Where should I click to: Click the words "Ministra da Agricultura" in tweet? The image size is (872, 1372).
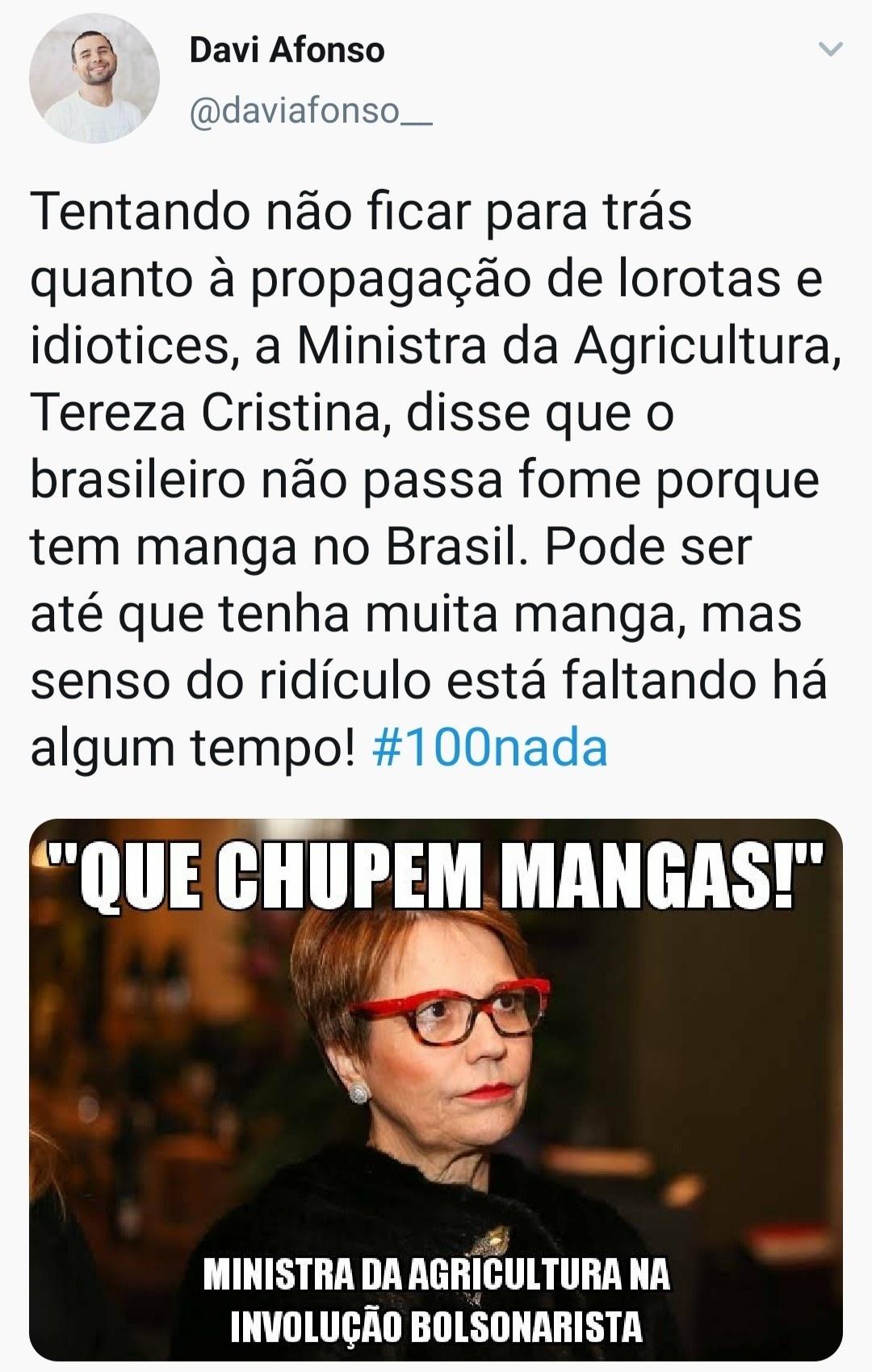pos(564,346)
